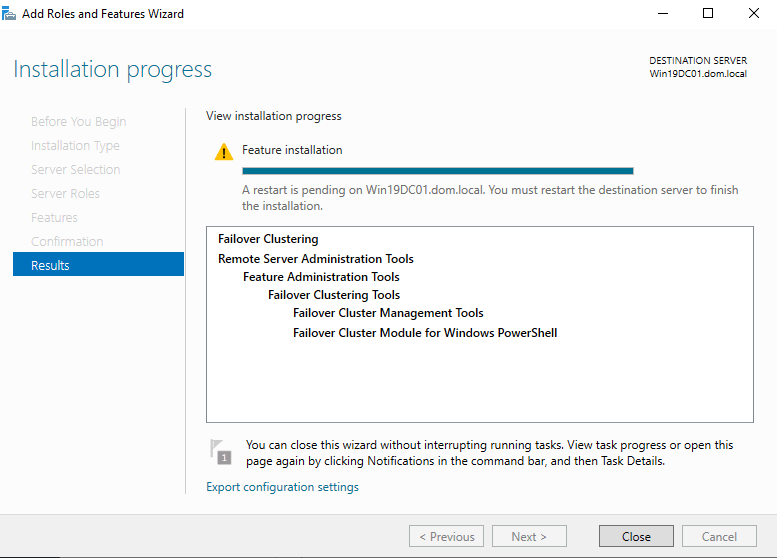Select Failover Cluster Management Tools entry
Image resolution: width=777 pixels, height=558 pixels.
388,313
